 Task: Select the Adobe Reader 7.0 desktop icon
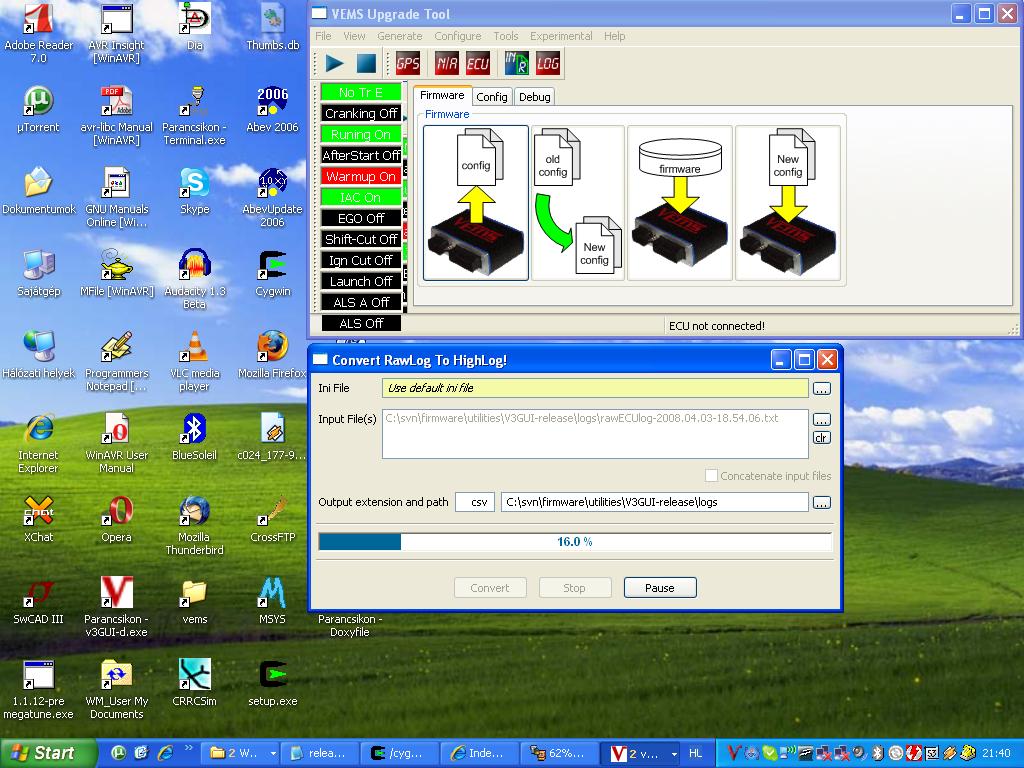coord(39,33)
